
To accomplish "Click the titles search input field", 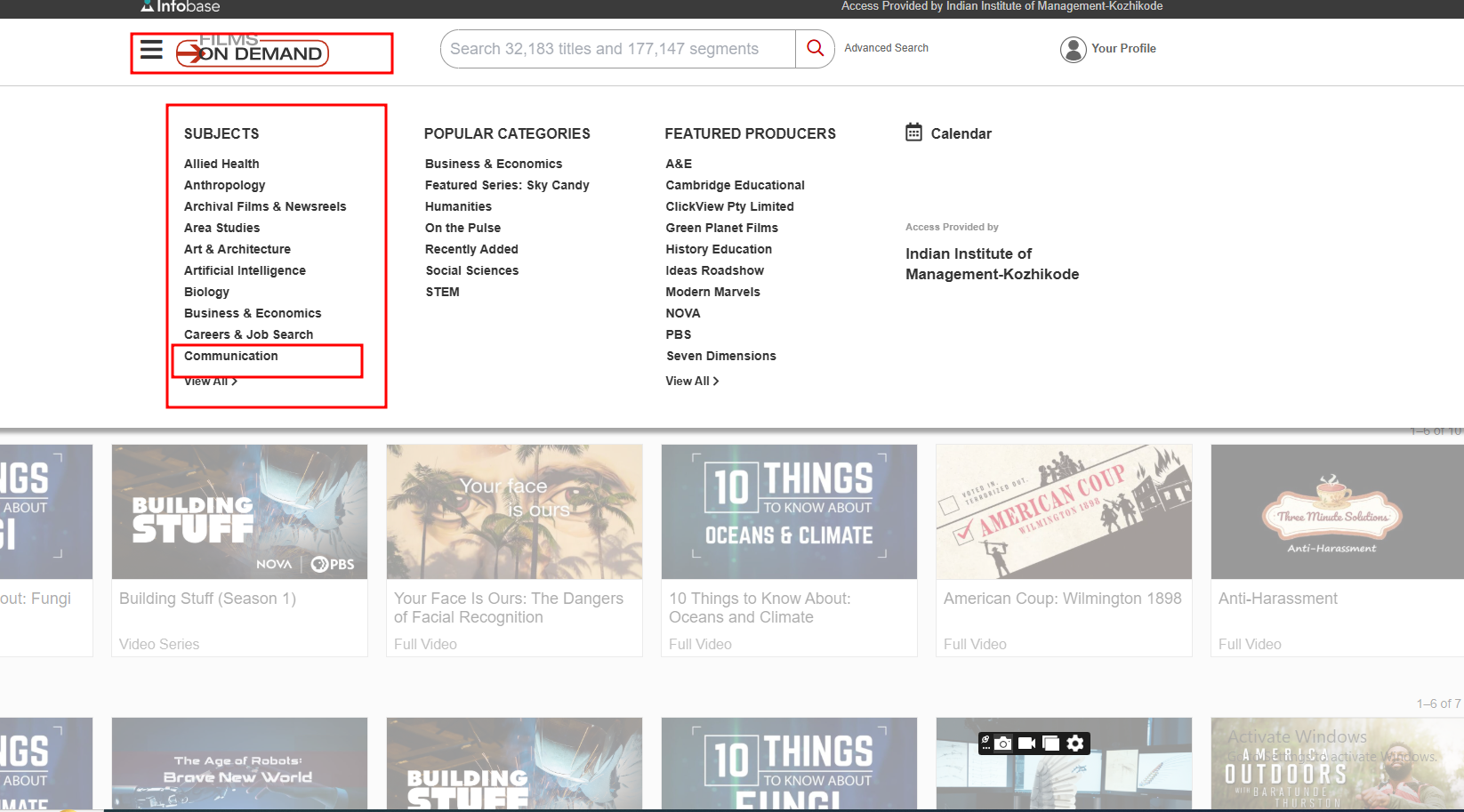I will click(x=617, y=49).
